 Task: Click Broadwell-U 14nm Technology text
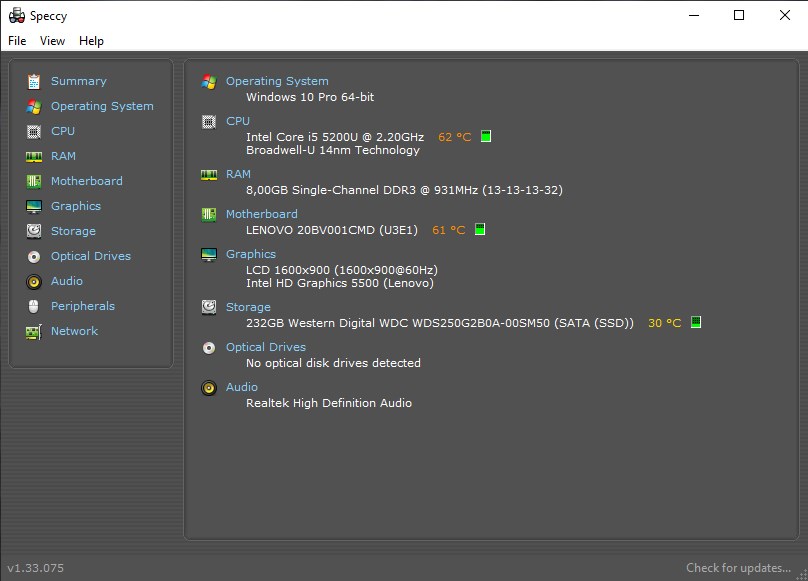tap(333, 150)
